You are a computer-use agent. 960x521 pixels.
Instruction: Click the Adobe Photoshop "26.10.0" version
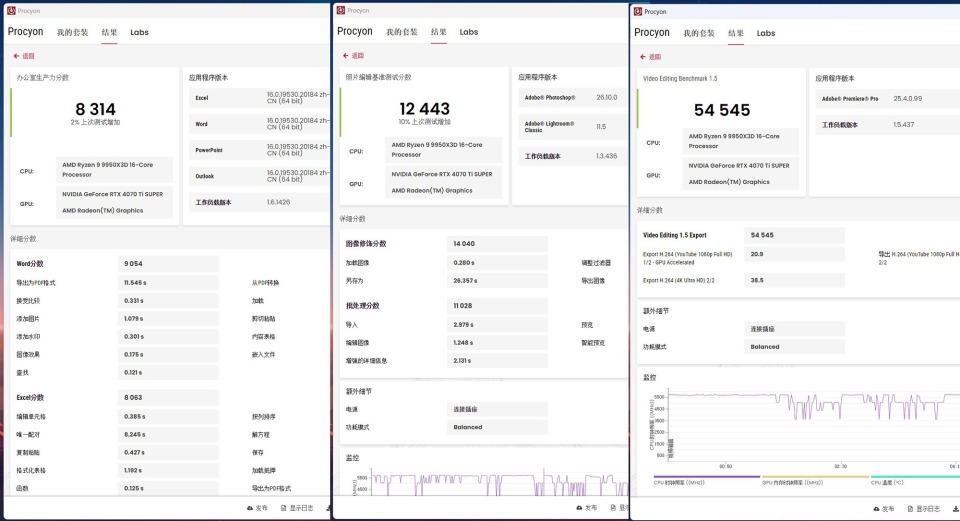607,97
